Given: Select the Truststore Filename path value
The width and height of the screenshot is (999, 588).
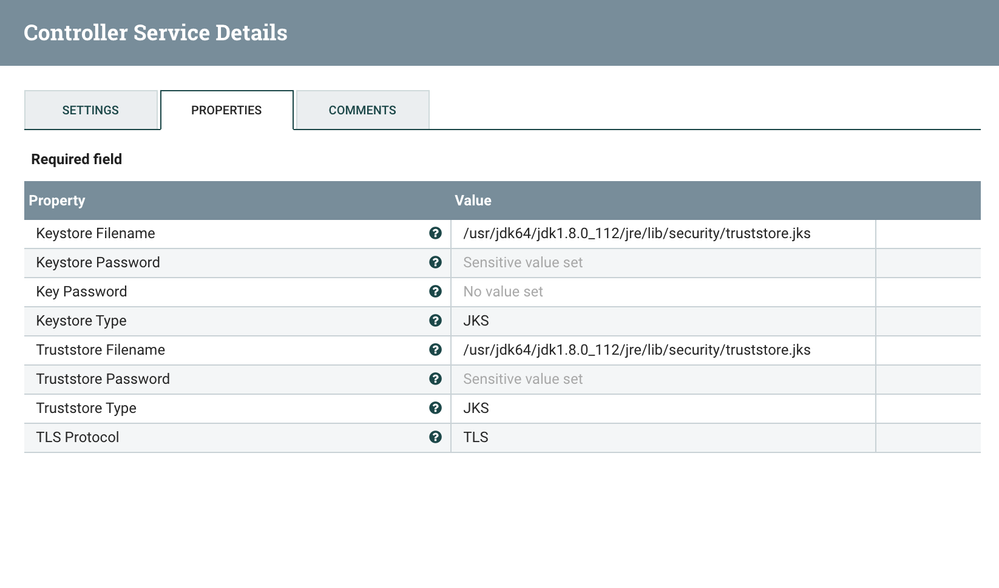Looking at the screenshot, I should click(636, 350).
